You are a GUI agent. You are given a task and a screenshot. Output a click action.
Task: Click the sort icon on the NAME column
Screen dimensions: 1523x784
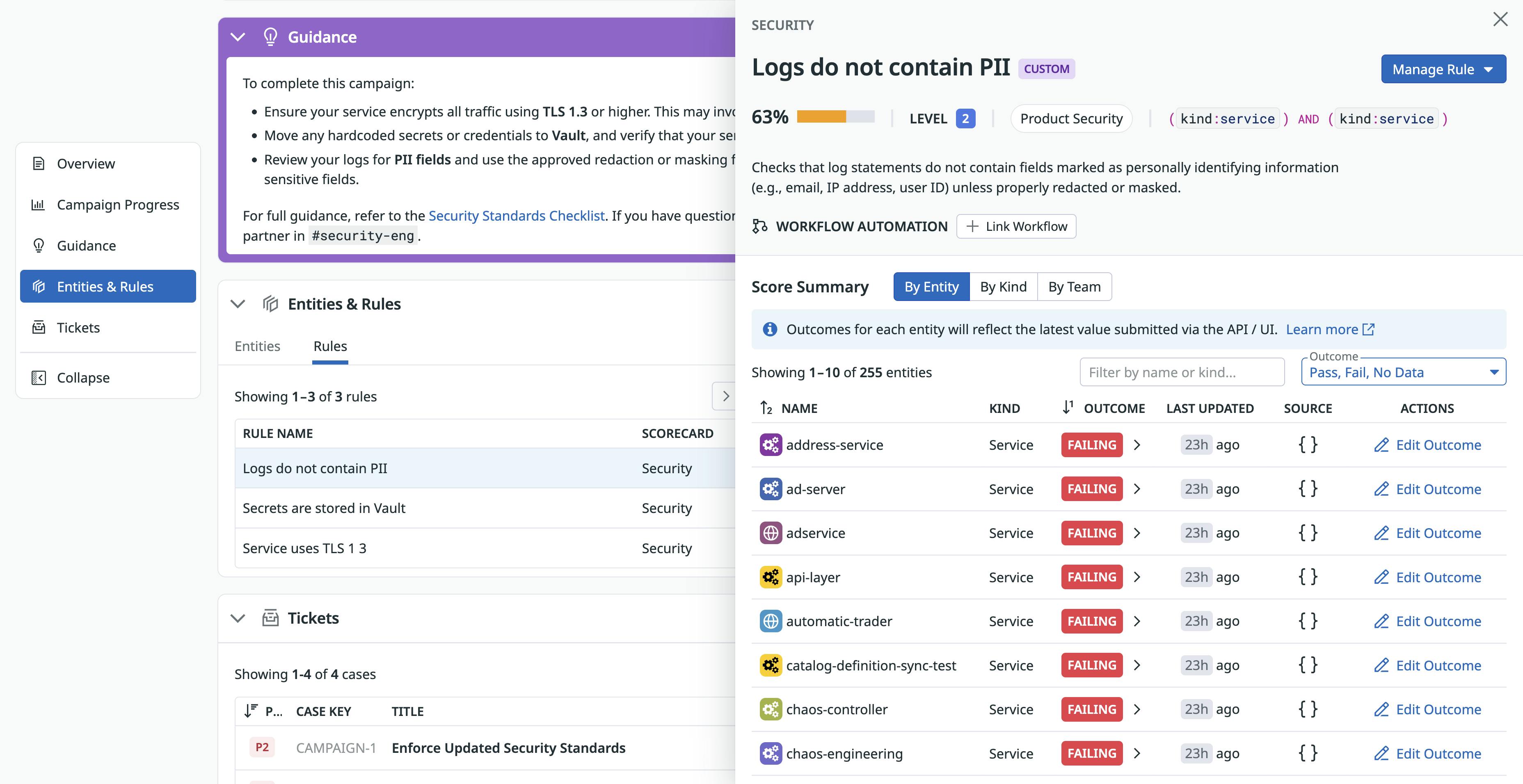point(765,408)
